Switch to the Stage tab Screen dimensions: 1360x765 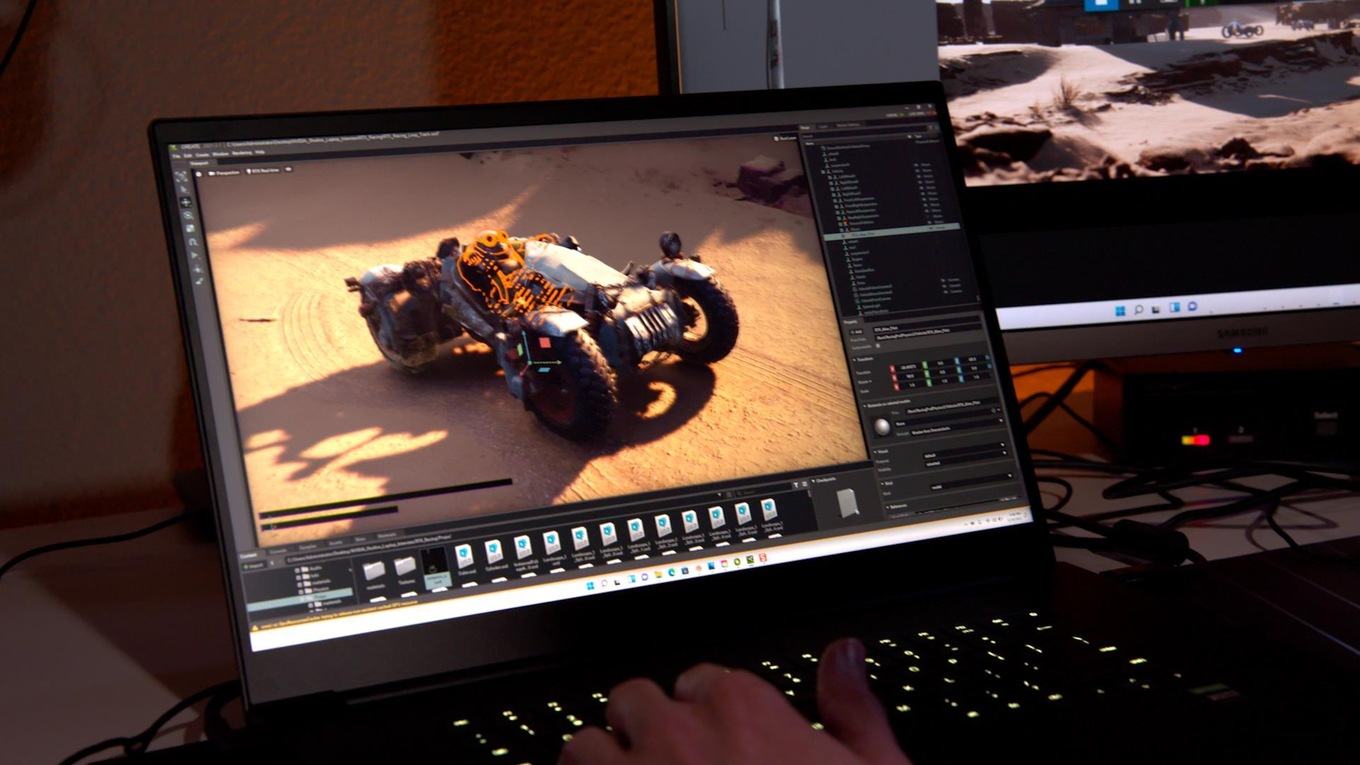coord(805,127)
